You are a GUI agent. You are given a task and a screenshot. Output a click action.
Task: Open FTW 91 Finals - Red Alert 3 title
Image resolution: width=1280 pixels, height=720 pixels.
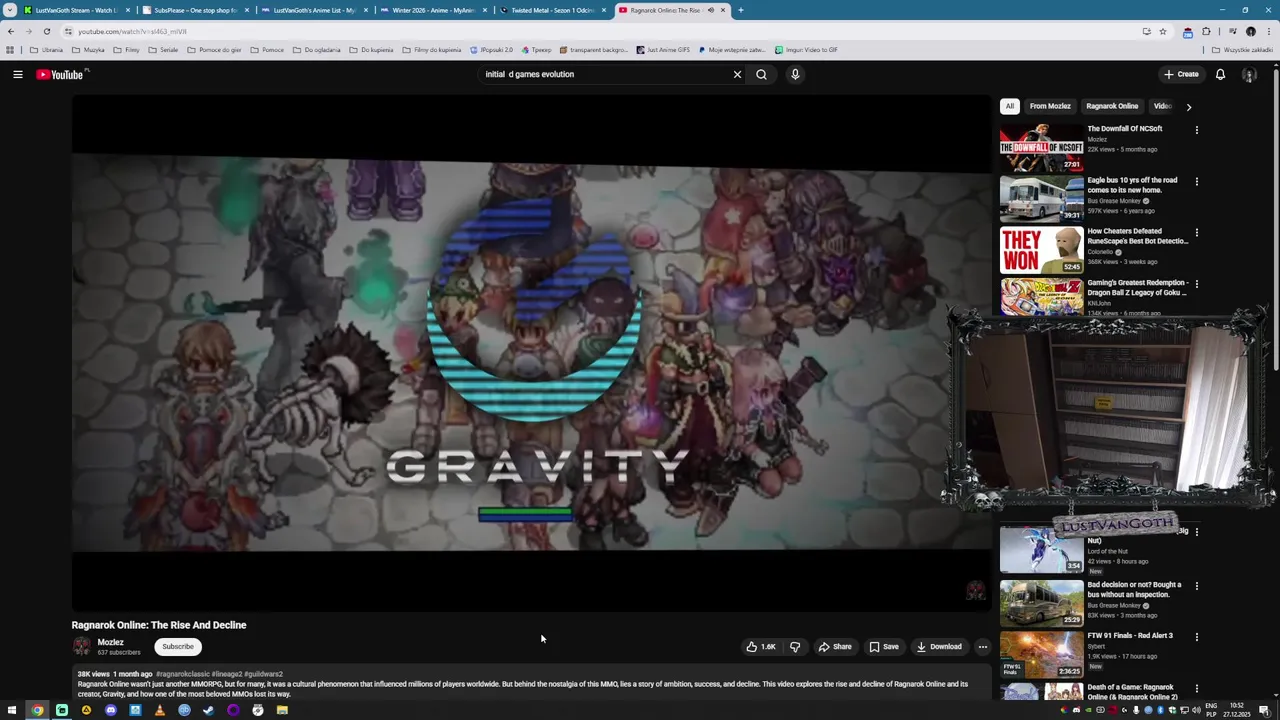[x=1130, y=636]
